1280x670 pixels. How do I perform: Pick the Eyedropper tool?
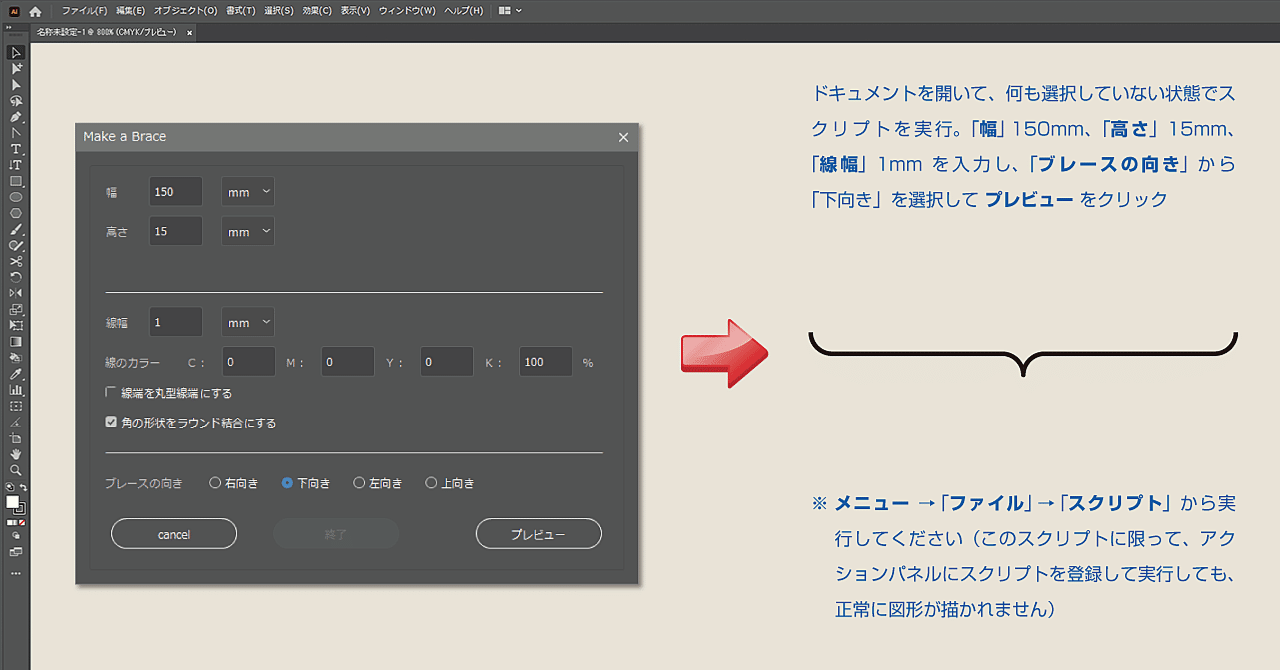point(15,373)
